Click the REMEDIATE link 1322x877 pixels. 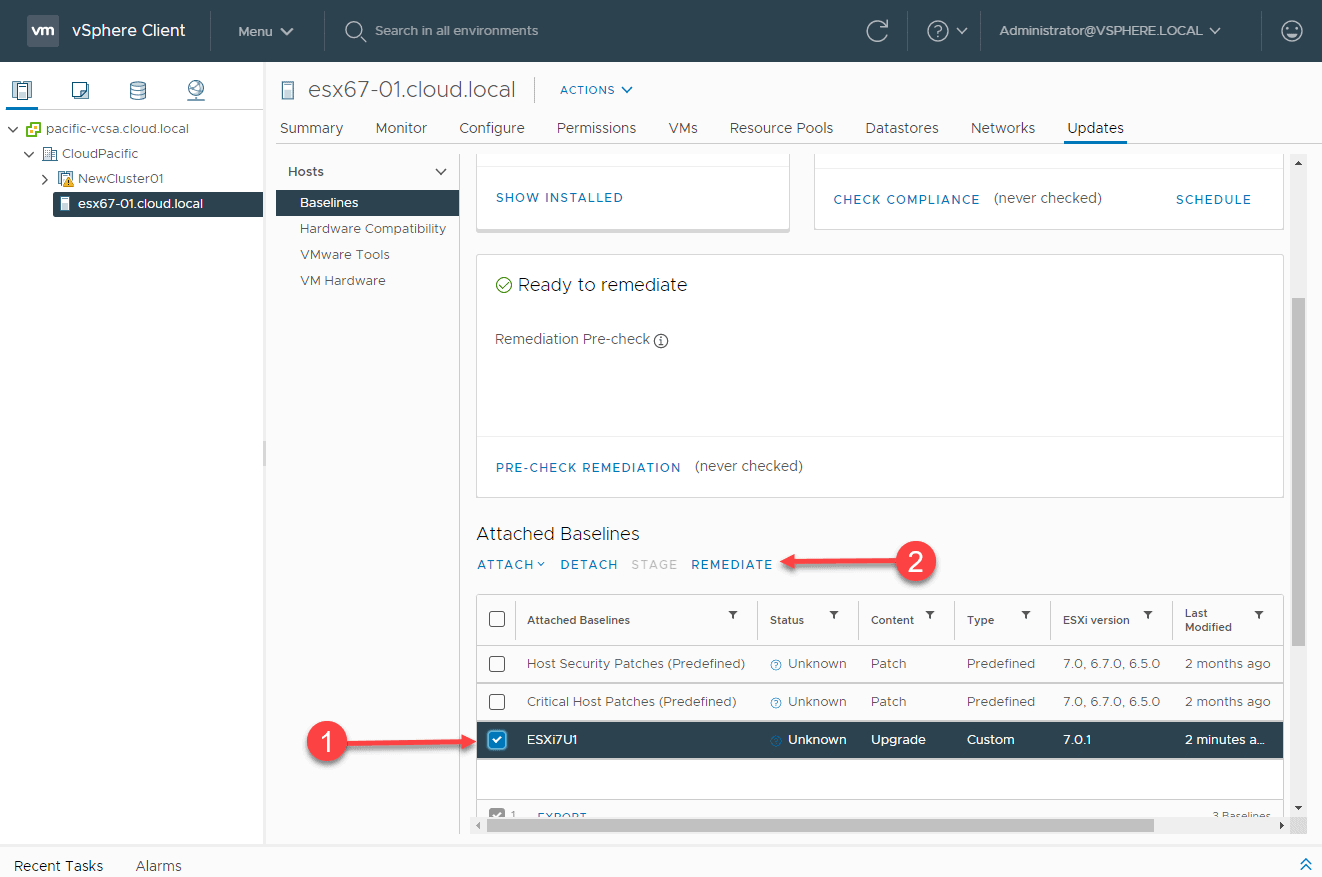point(732,565)
